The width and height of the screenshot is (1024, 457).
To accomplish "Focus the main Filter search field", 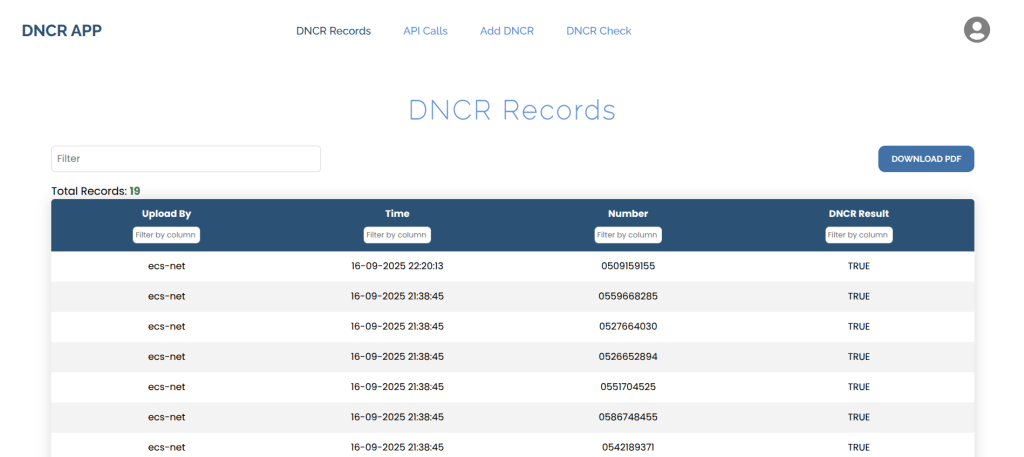I will (186, 159).
